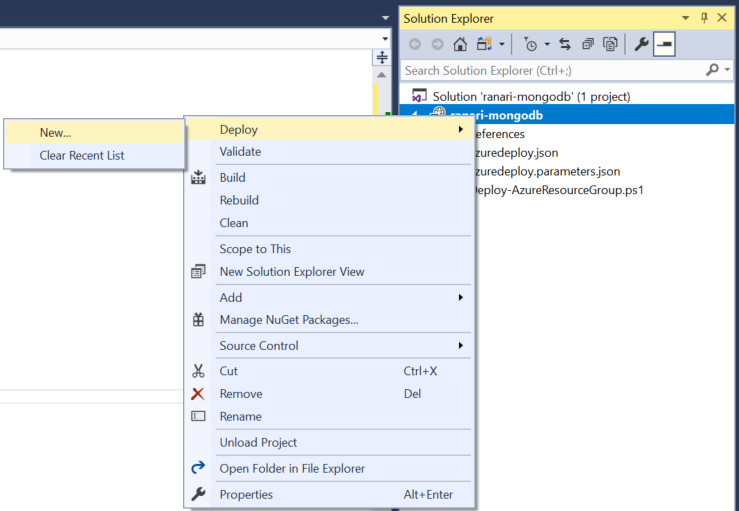The height and width of the screenshot is (511, 739).
Task: Choose Manage NuGet Packages... menu entry
Action: click(x=288, y=320)
